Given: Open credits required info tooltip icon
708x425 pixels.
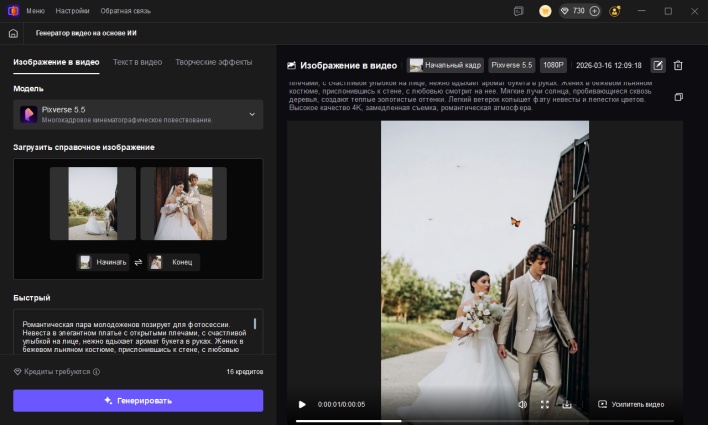Looking at the screenshot, I should [96, 371].
